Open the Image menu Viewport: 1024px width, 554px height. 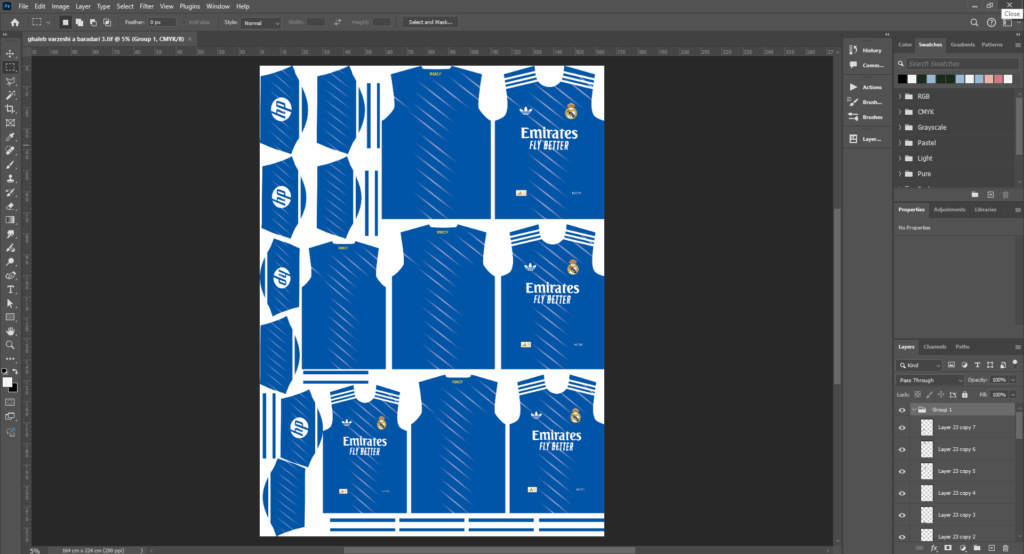[60, 6]
